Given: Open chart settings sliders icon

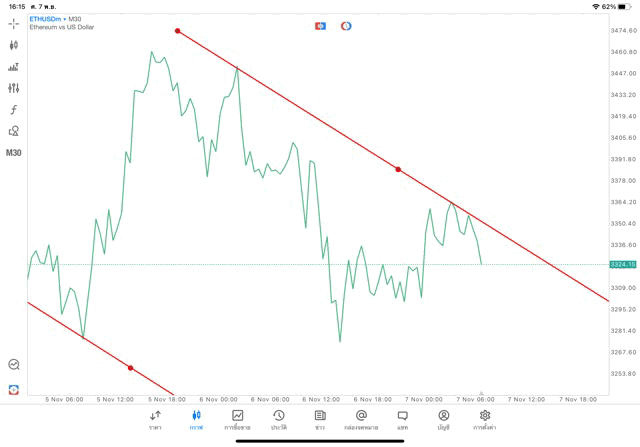Looking at the screenshot, I should pos(14,88).
